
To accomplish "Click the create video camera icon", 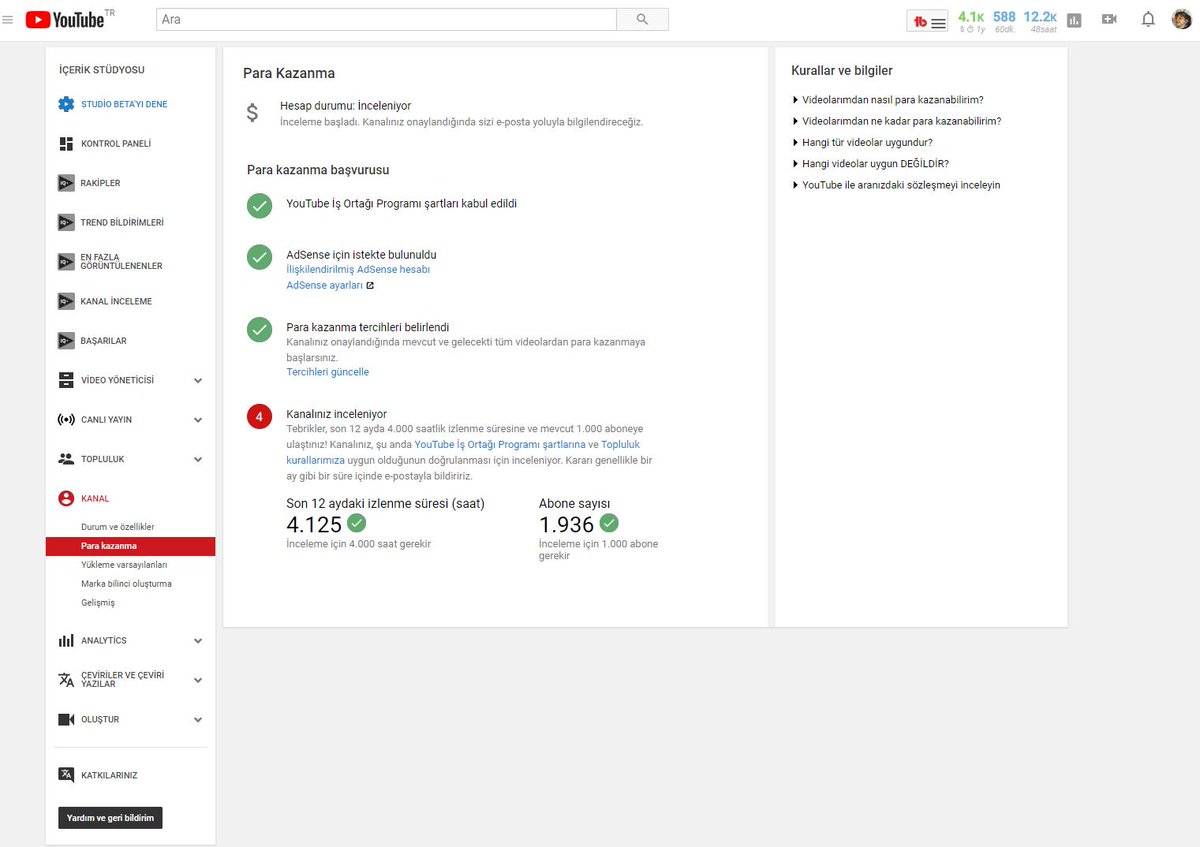I will (x=1109, y=19).
